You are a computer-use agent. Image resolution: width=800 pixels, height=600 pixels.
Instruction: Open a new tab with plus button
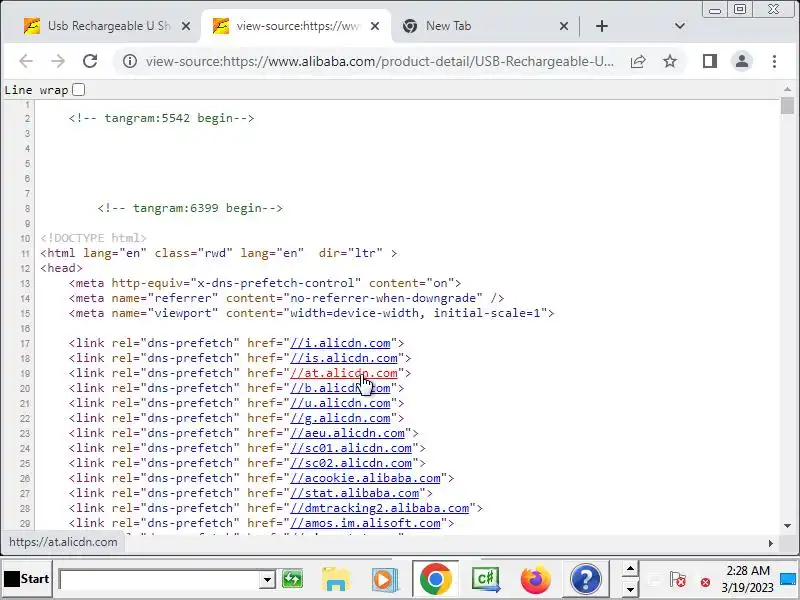[x=602, y=26]
